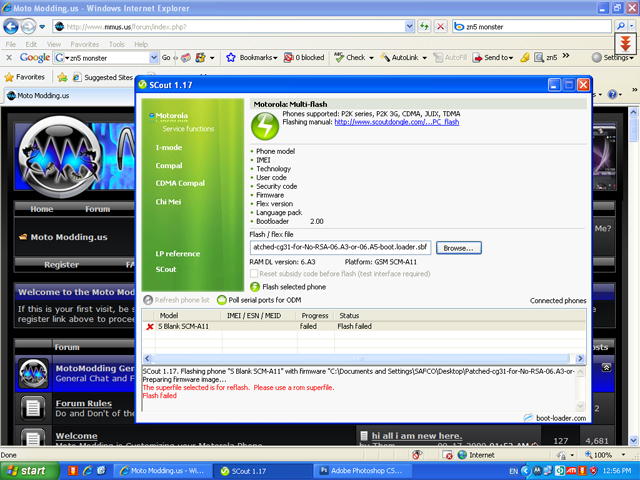Click the Moto Modding.us taskbar button
The height and width of the screenshot is (480, 640).
pos(162,471)
